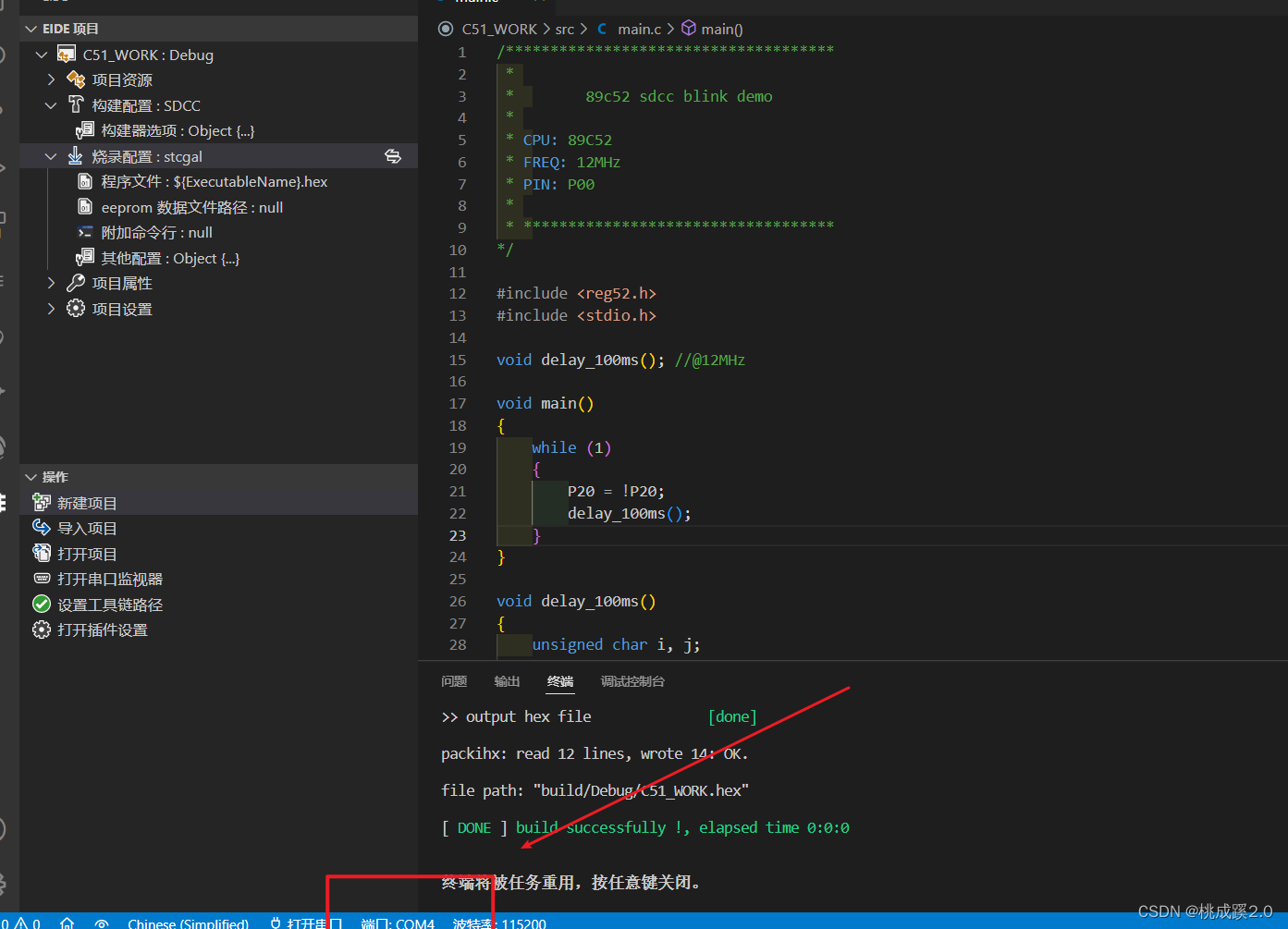Select 新建项目 operation
The width and height of the screenshot is (1288, 929).
point(218,503)
